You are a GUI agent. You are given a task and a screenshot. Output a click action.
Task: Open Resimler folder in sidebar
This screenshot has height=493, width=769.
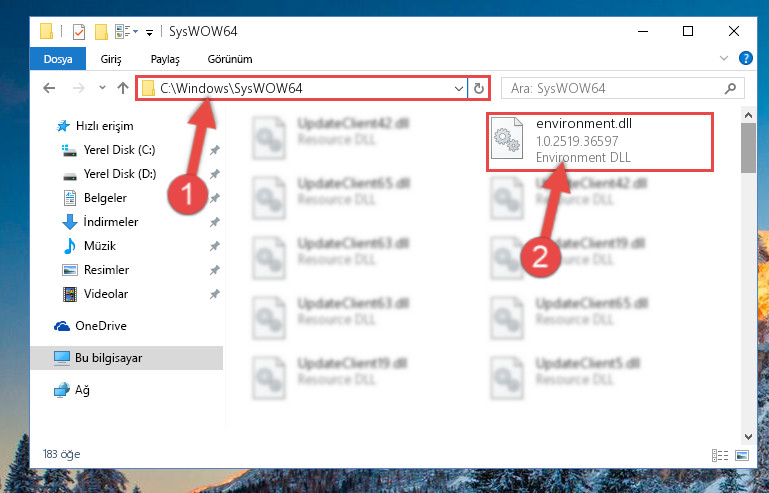106,270
